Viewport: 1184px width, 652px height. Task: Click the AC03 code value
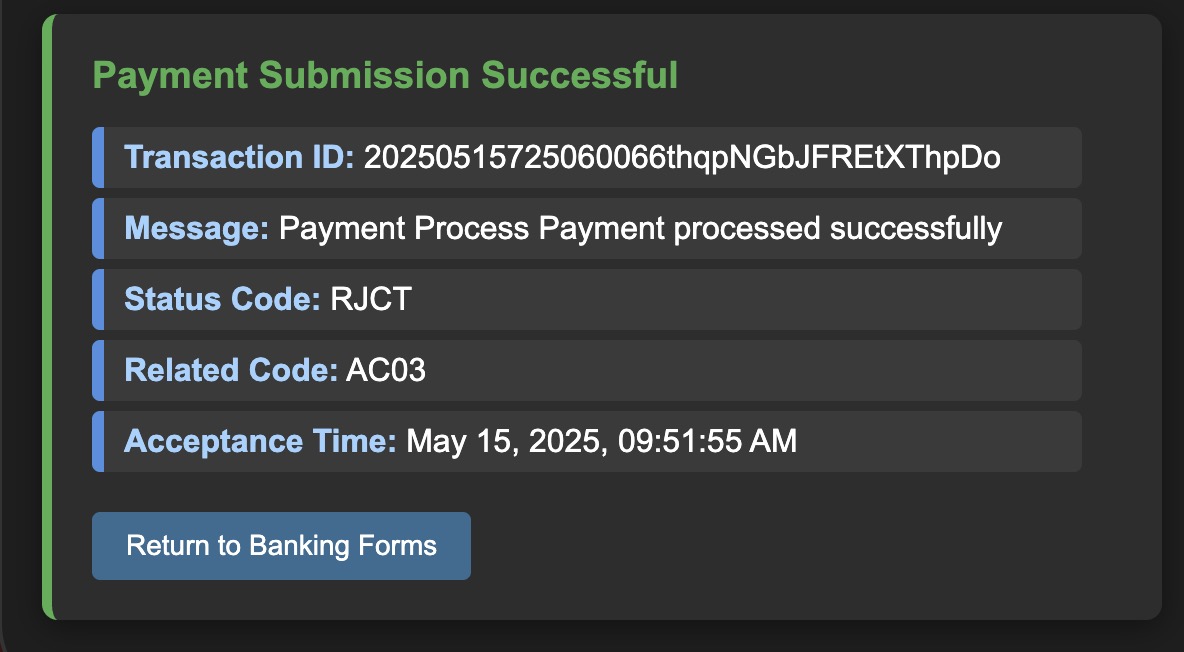[x=385, y=370]
